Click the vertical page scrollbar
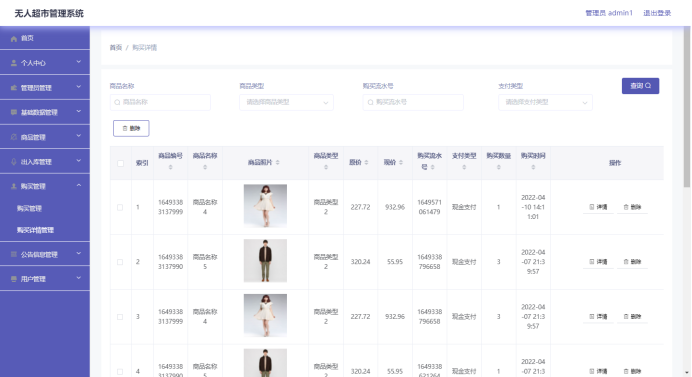Screen dimensions: 692x377 point(687,107)
